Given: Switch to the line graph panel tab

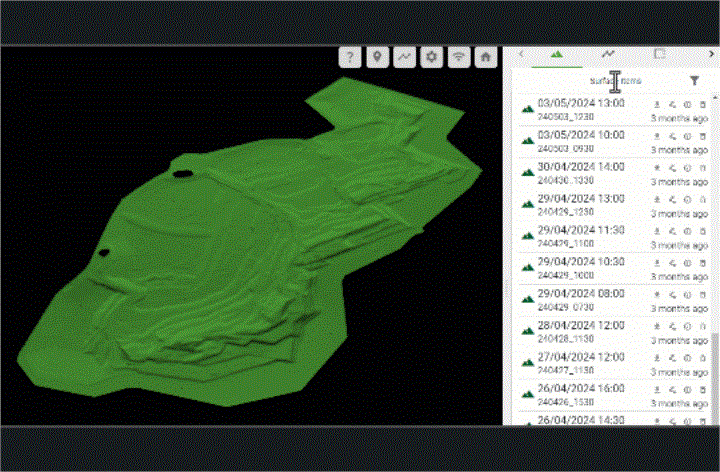Looking at the screenshot, I should pos(608,54).
